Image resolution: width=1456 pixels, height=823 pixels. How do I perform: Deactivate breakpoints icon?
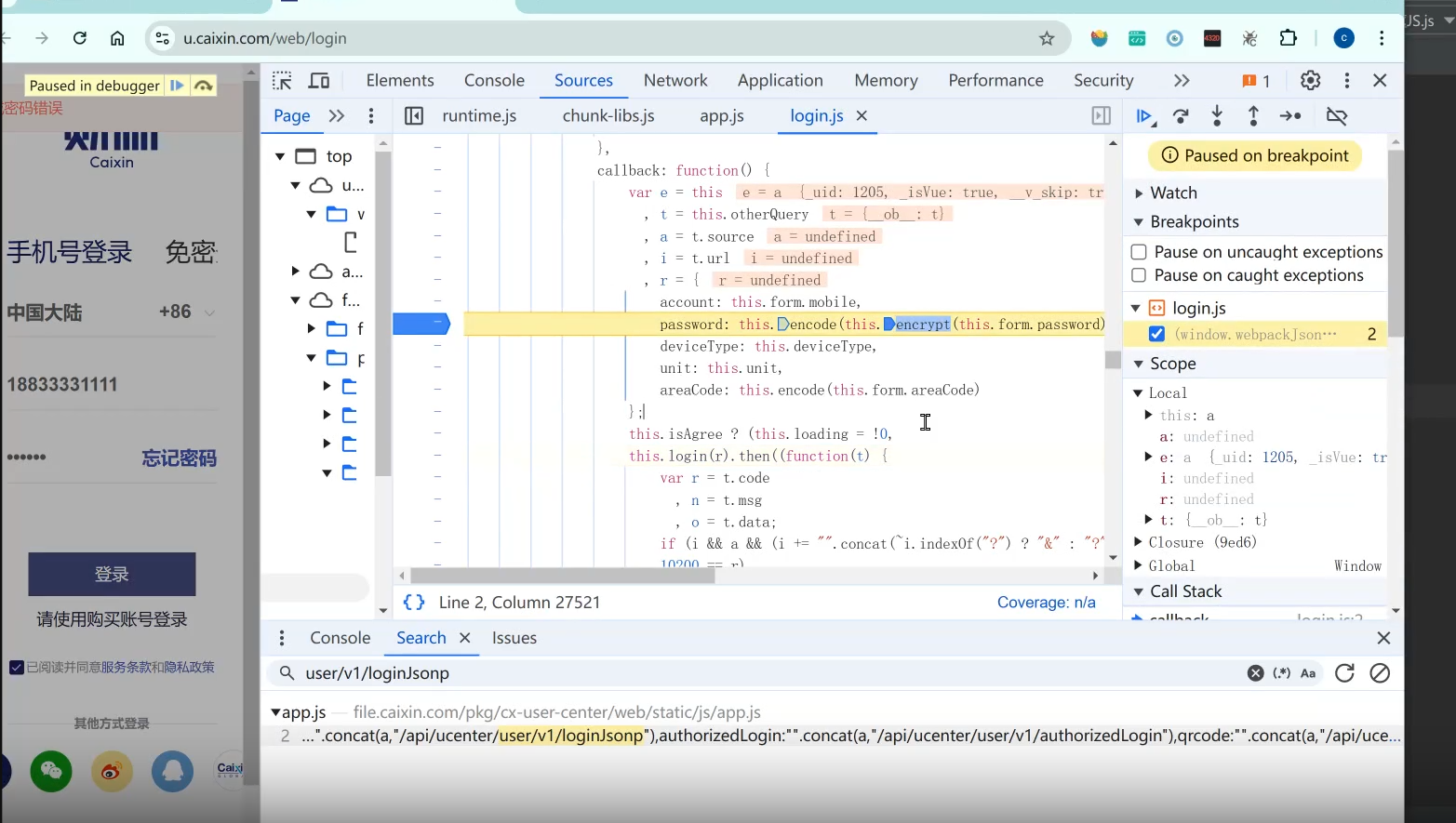[x=1337, y=116]
